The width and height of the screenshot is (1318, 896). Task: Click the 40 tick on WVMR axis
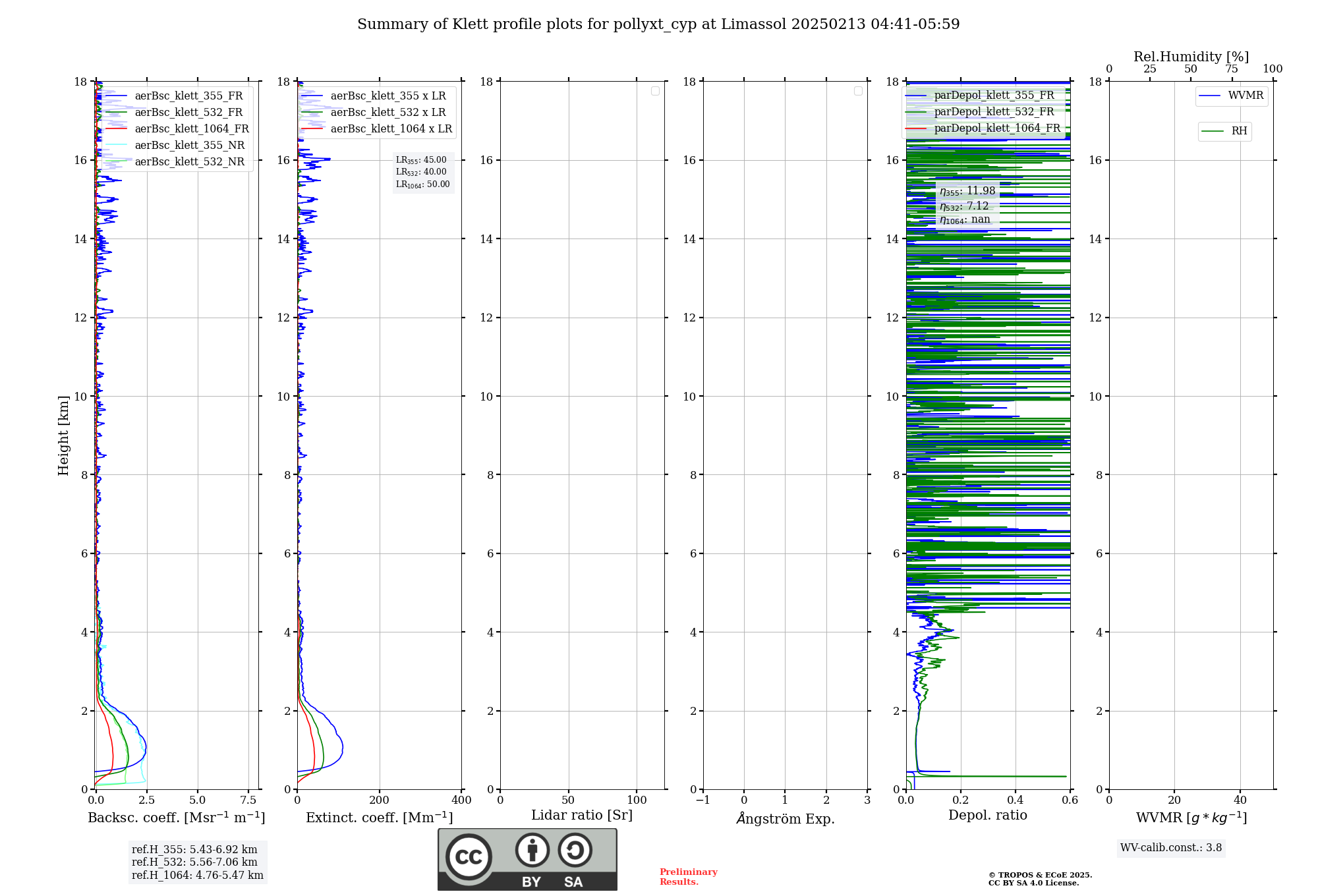(1240, 800)
